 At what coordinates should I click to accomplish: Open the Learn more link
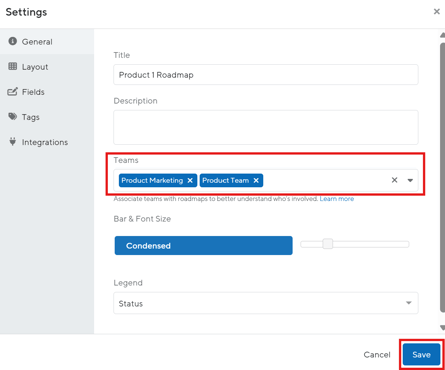(337, 199)
